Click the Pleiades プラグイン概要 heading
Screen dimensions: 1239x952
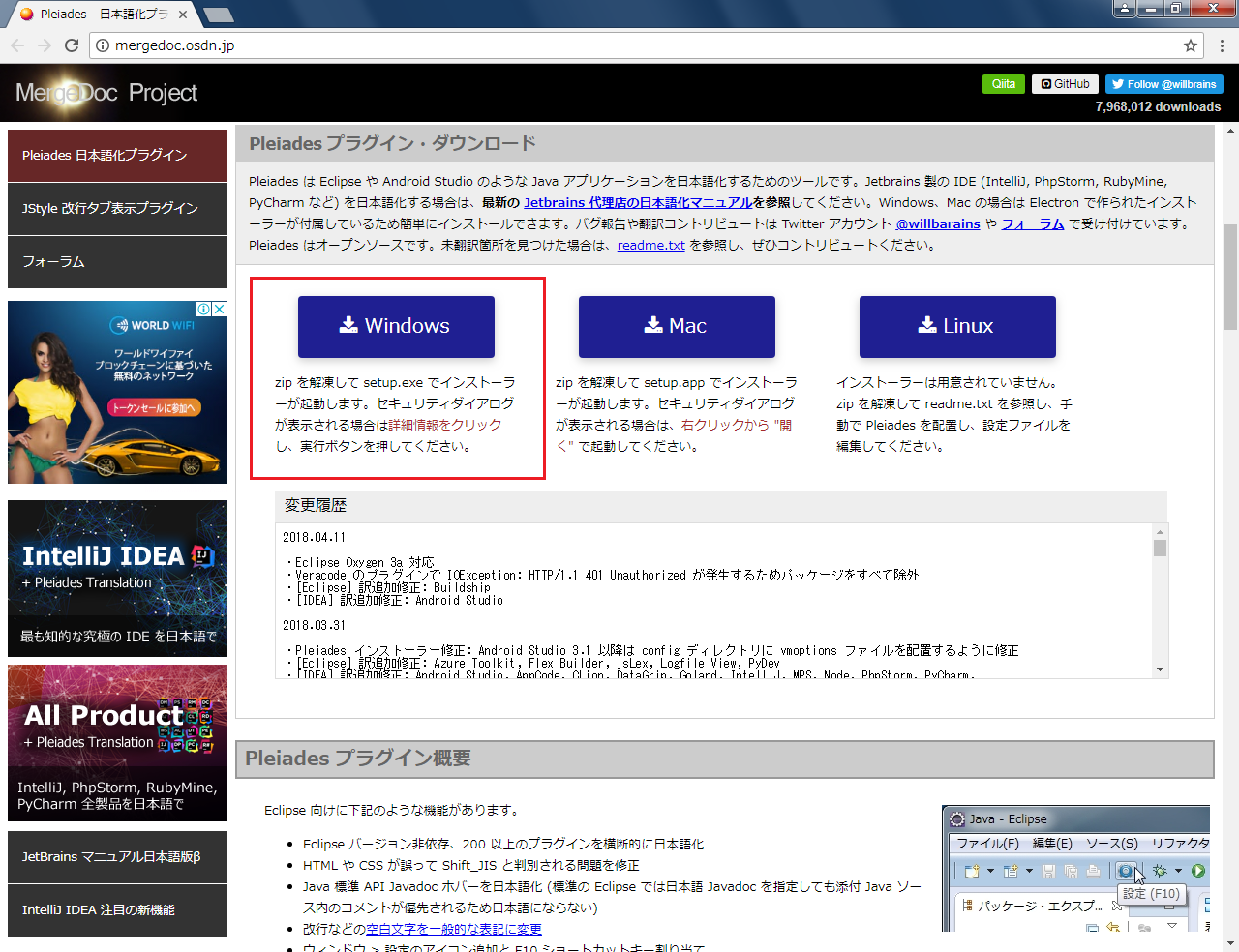click(x=358, y=759)
